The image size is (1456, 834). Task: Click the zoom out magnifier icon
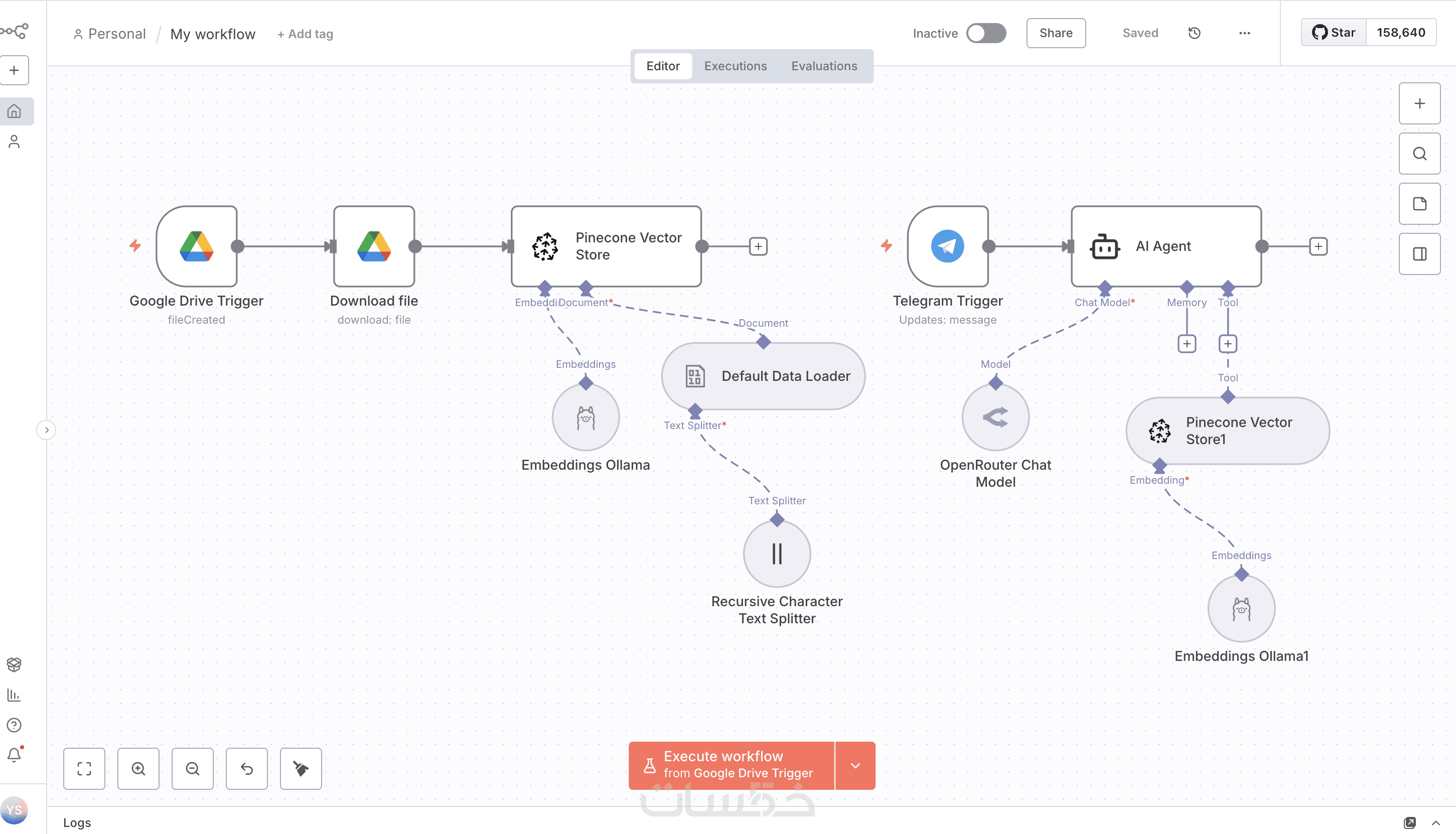coord(192,768)
